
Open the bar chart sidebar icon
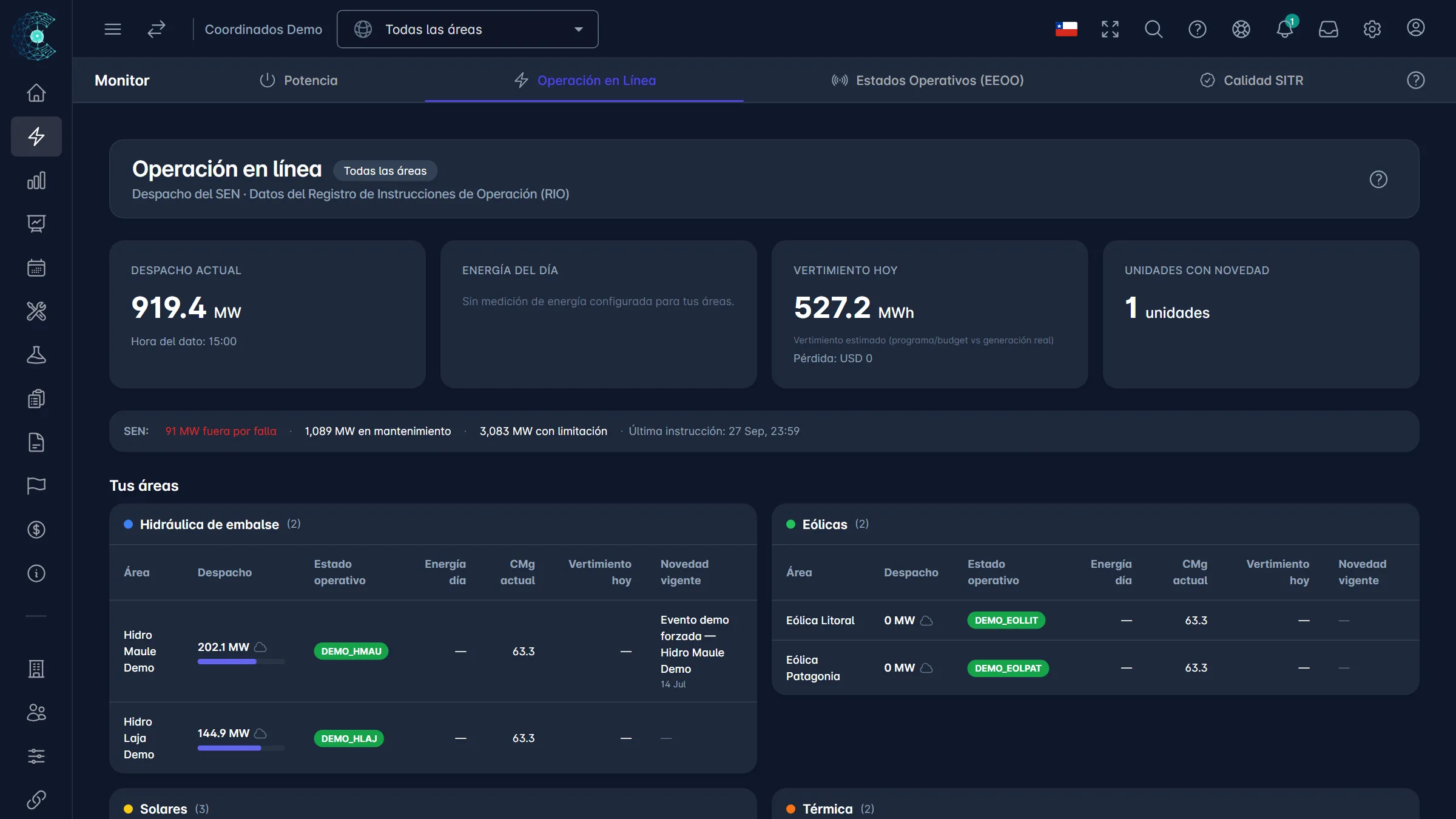click(36, 180)
